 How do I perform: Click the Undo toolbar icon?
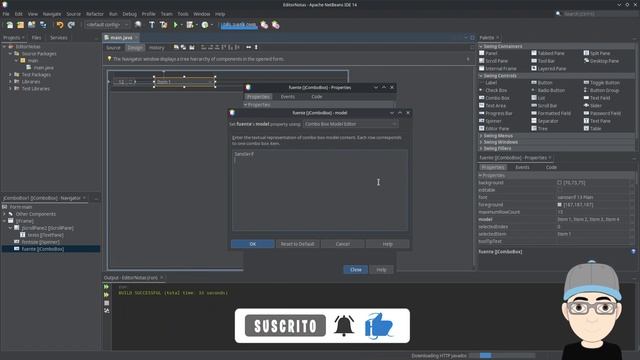60,25
